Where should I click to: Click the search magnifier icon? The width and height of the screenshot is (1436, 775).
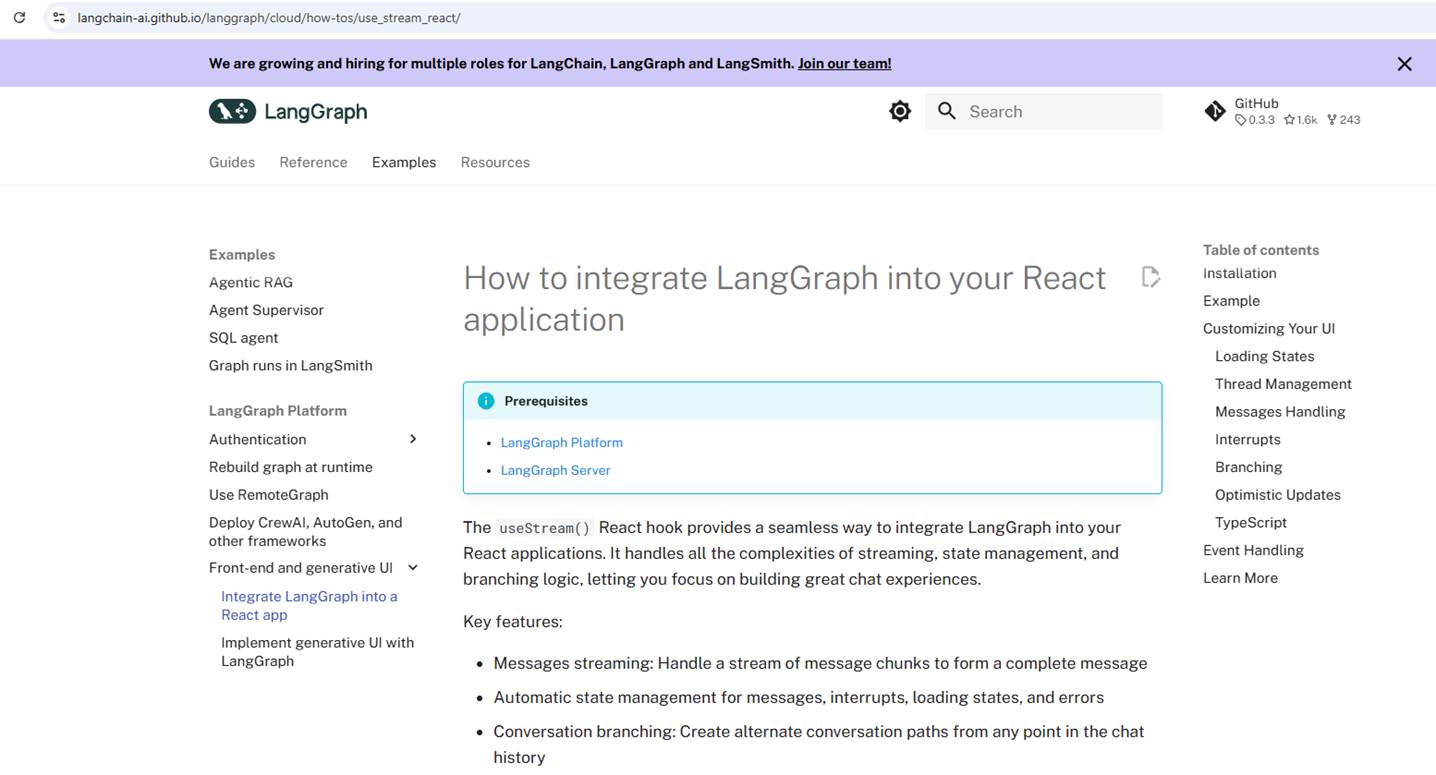click(946, 111)
